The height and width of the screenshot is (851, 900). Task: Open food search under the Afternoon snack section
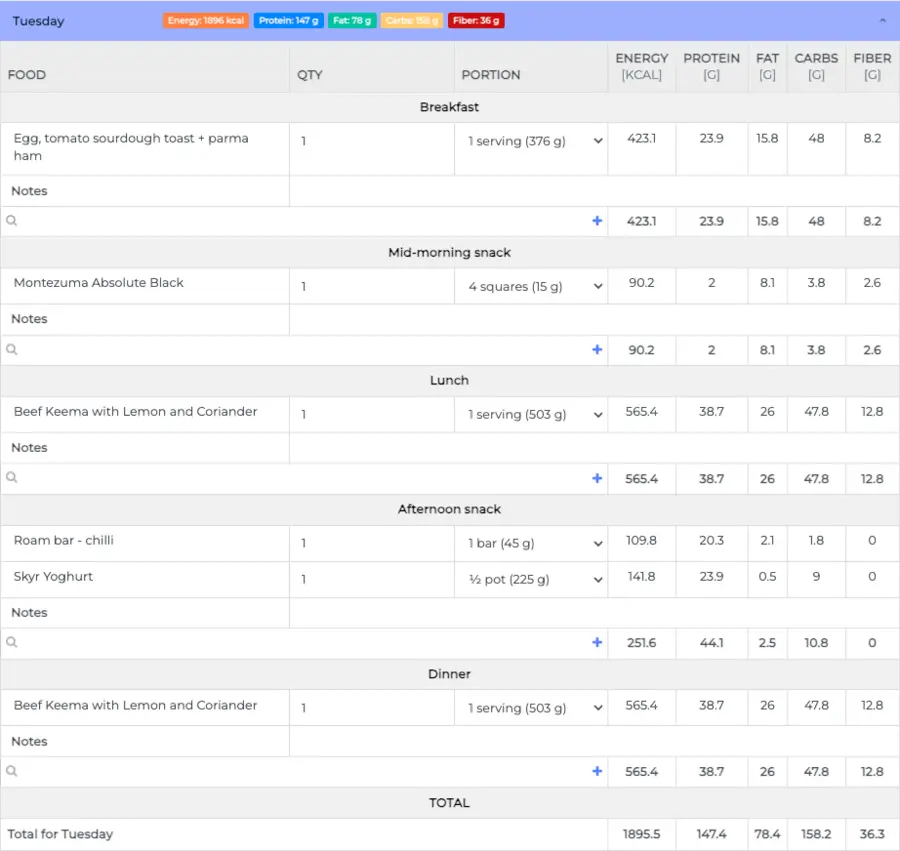[x=11, y=642]
